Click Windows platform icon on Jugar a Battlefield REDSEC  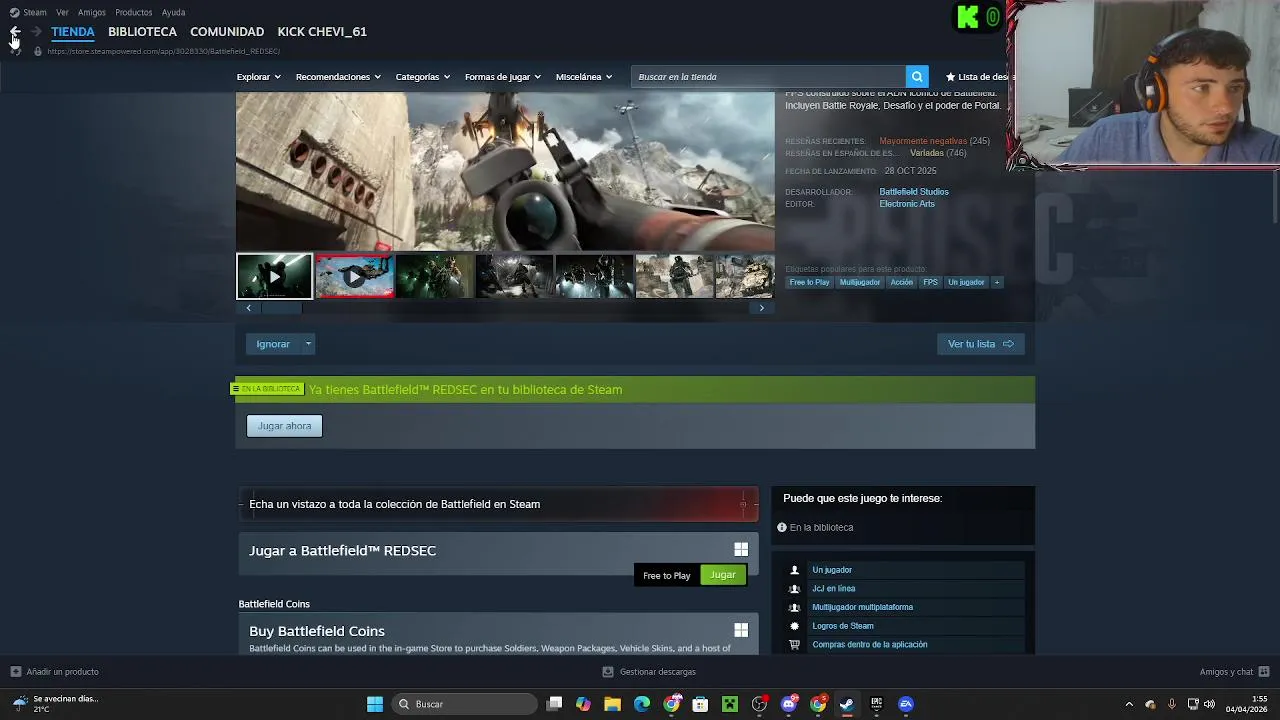point(741,550)
